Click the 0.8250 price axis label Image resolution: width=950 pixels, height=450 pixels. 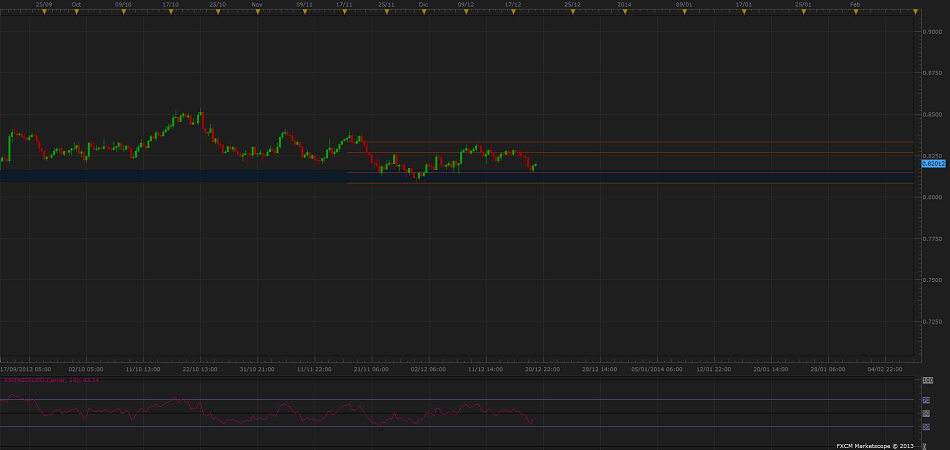click(933, 156)
